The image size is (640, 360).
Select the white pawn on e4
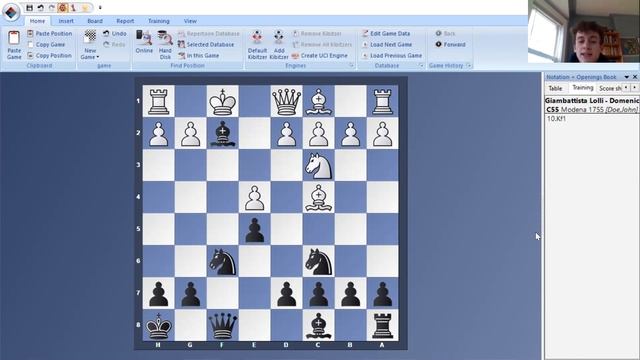coord(255,197)
